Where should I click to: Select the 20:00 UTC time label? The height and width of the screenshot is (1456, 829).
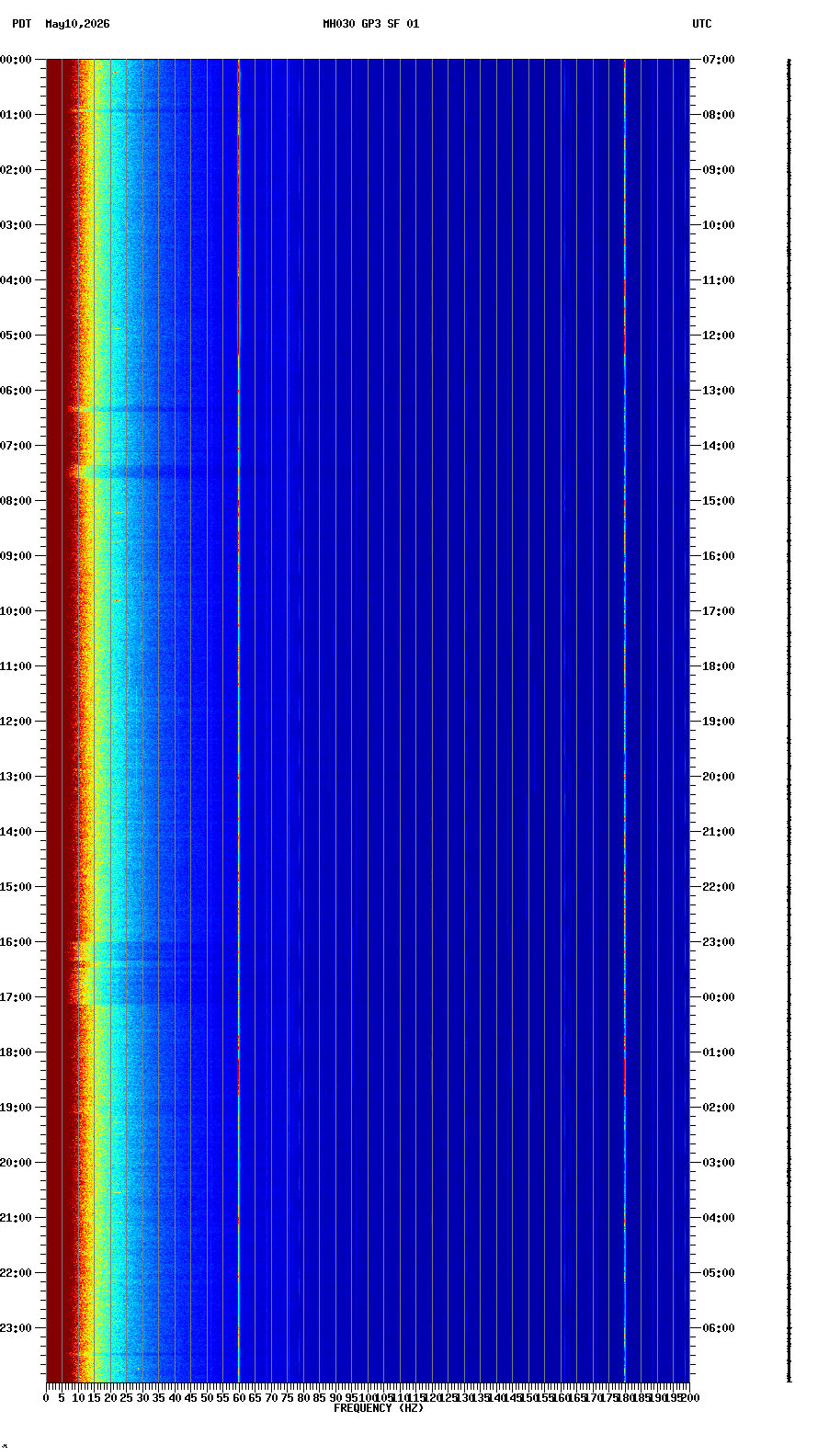(719, 777)
